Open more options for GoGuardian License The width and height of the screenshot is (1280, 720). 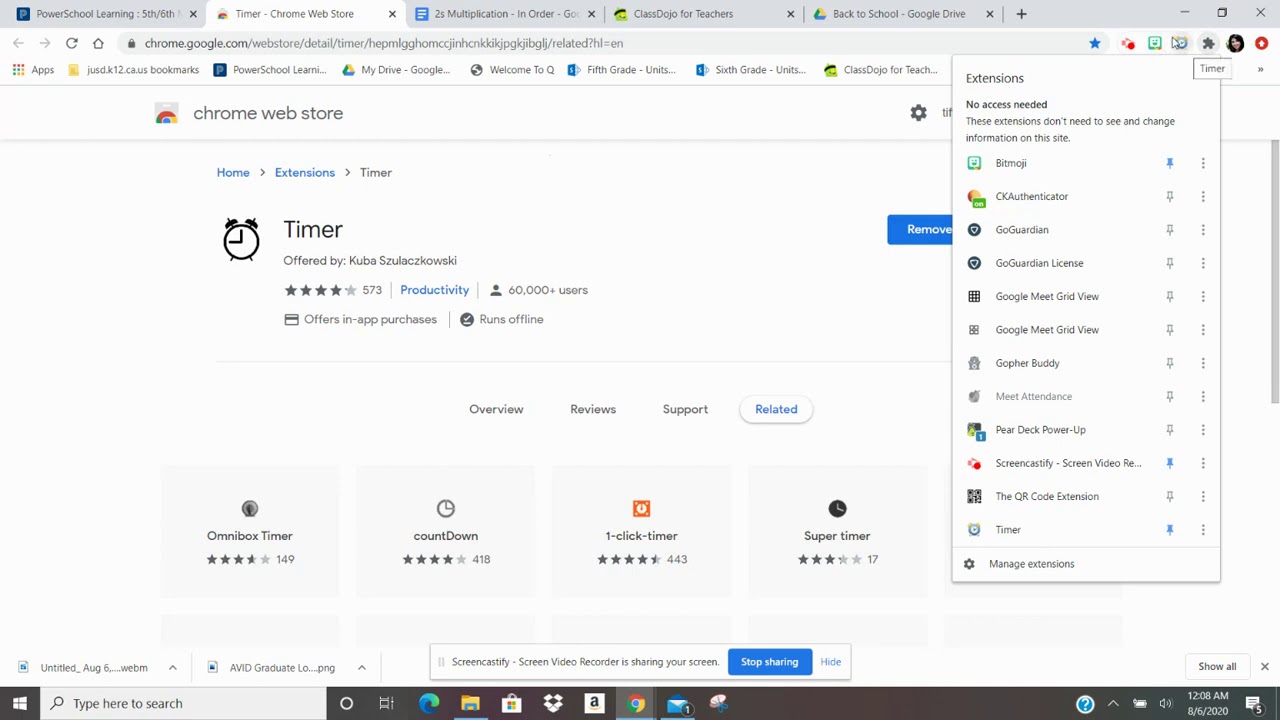(1203, 263)
